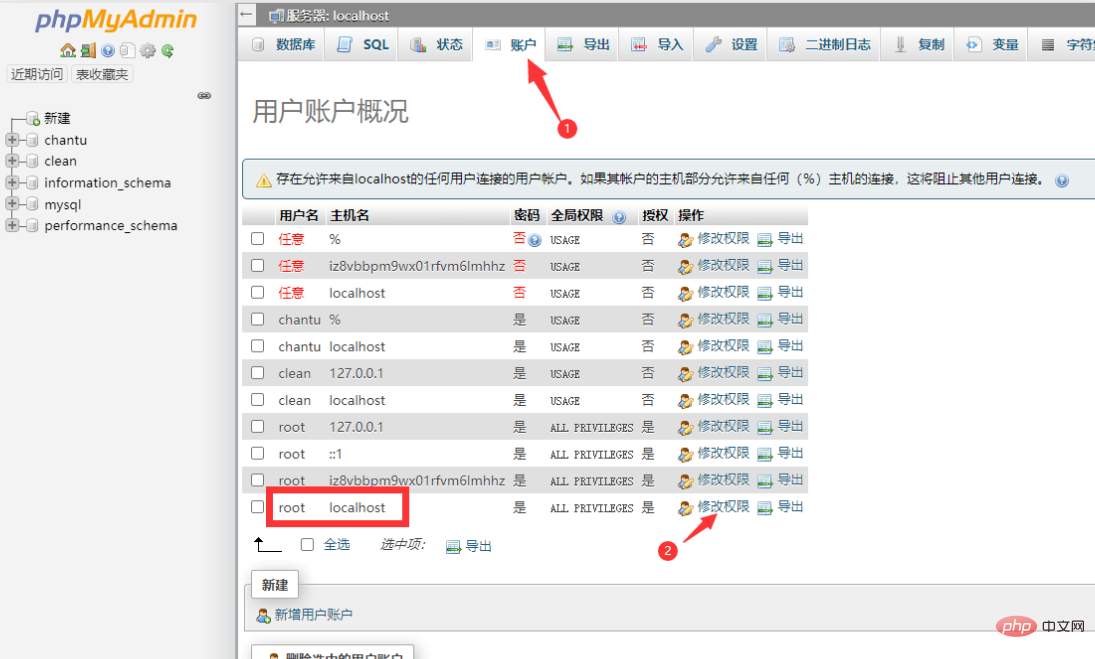Viewport: 1095px width, 659px height.
Task: Expand the chantu database tree node
Action: coord(12,140)
